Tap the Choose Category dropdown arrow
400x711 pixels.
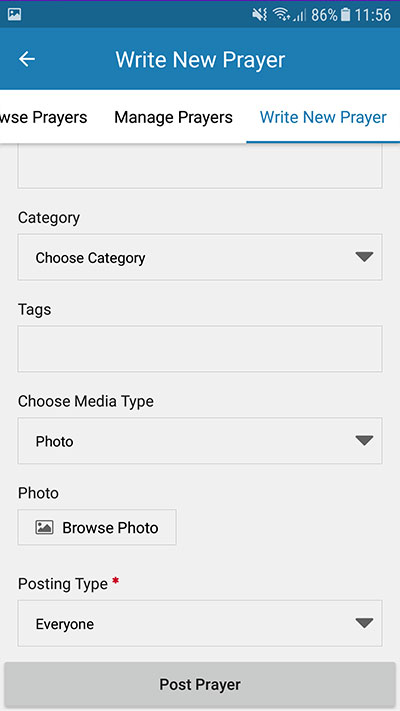[364, 257]
